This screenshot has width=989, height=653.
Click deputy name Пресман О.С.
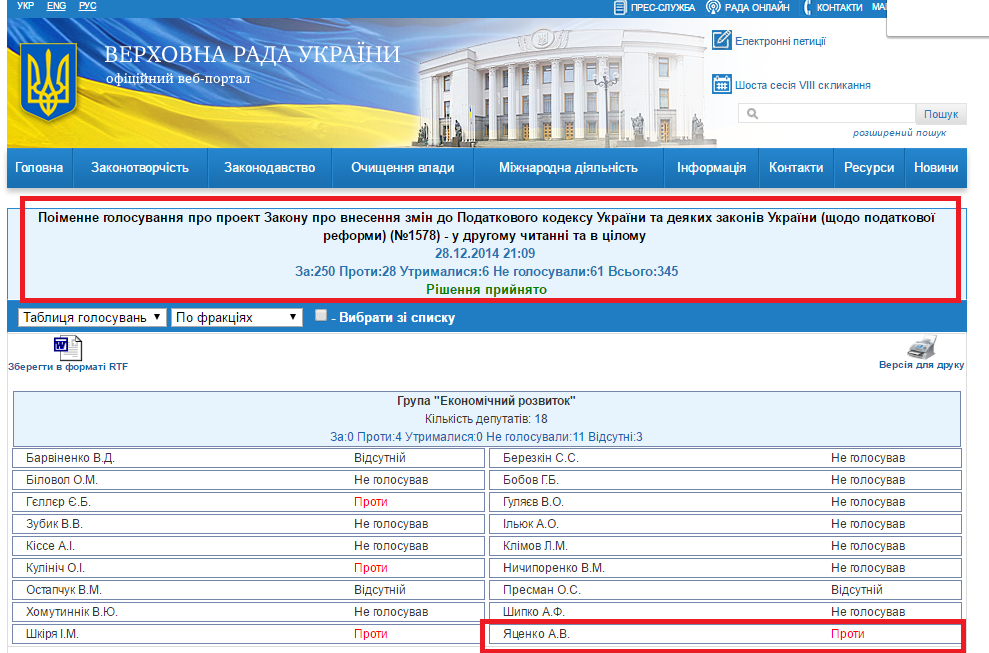pyautogui.click(x=542, y=591)
